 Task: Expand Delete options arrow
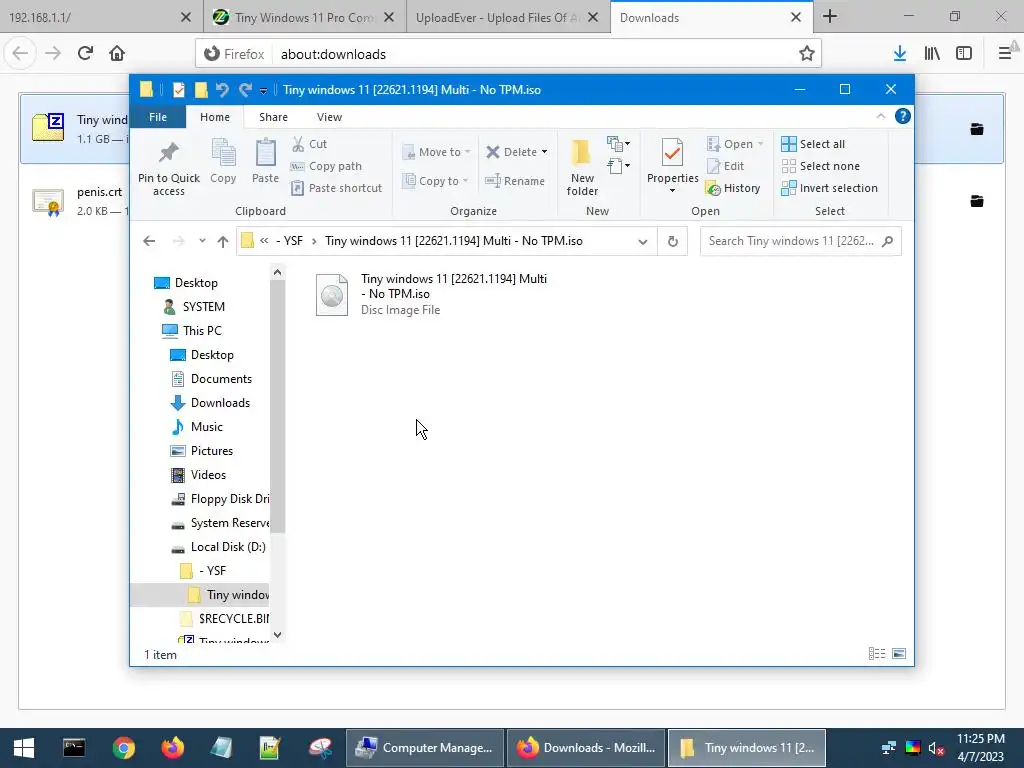coord(544,152)
